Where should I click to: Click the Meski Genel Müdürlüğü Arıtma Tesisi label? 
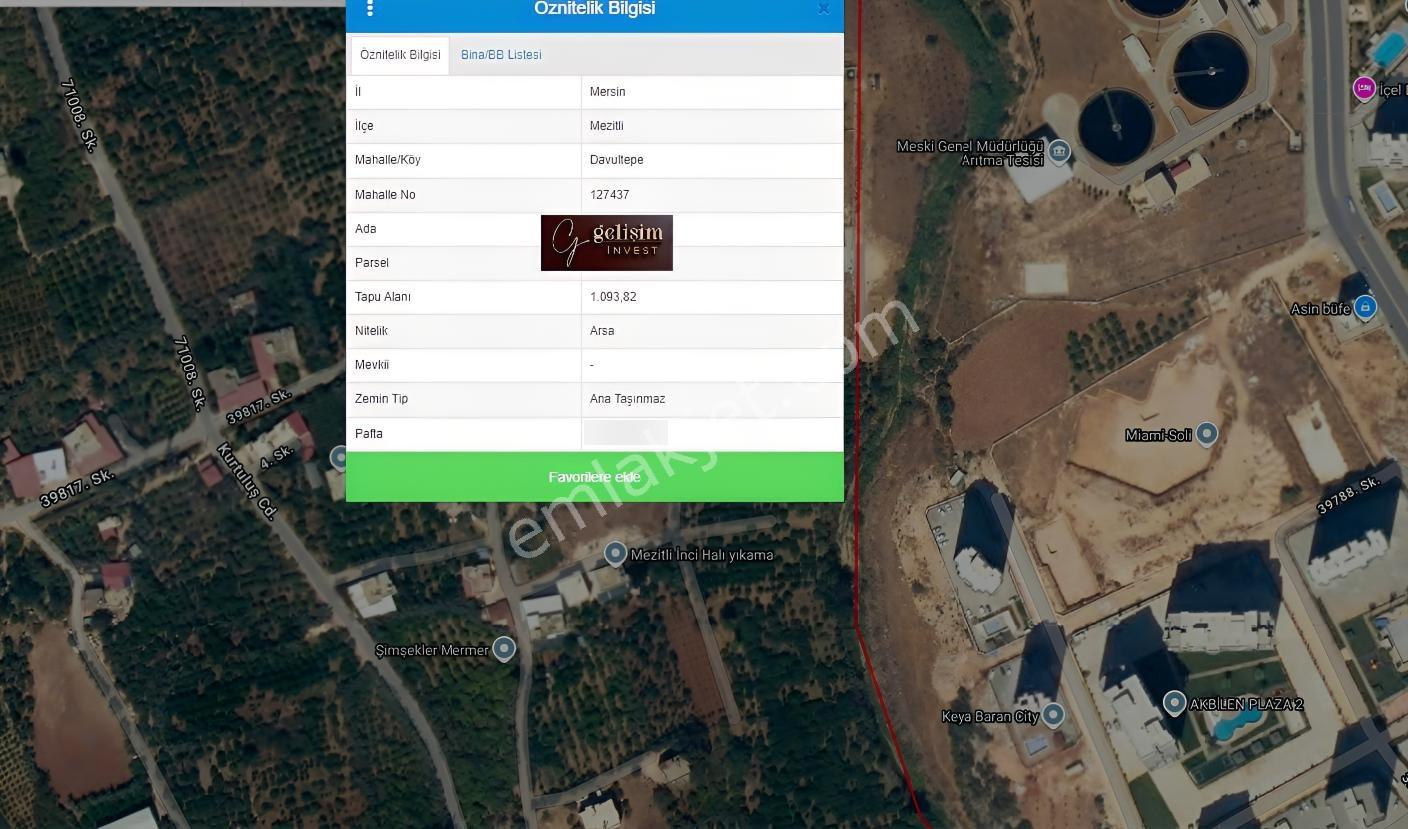pos(969,153)
